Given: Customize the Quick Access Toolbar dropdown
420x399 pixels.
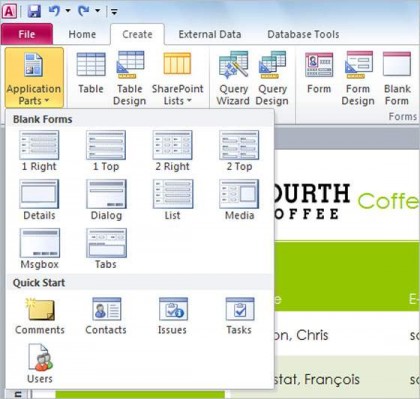Looking at the screenshot, I should click(114, 12).
